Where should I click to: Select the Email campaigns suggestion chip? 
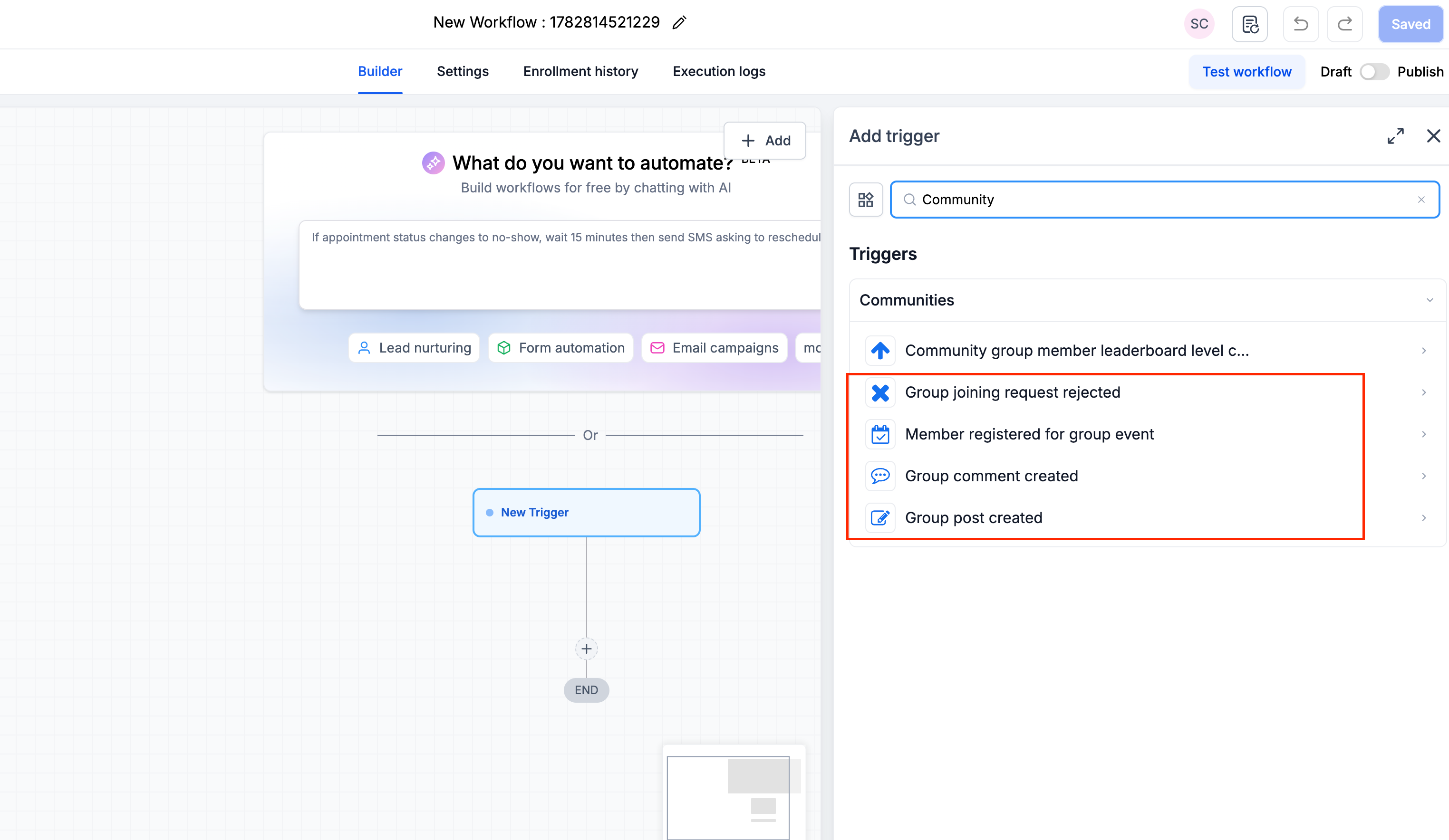(x=714, y=348)
